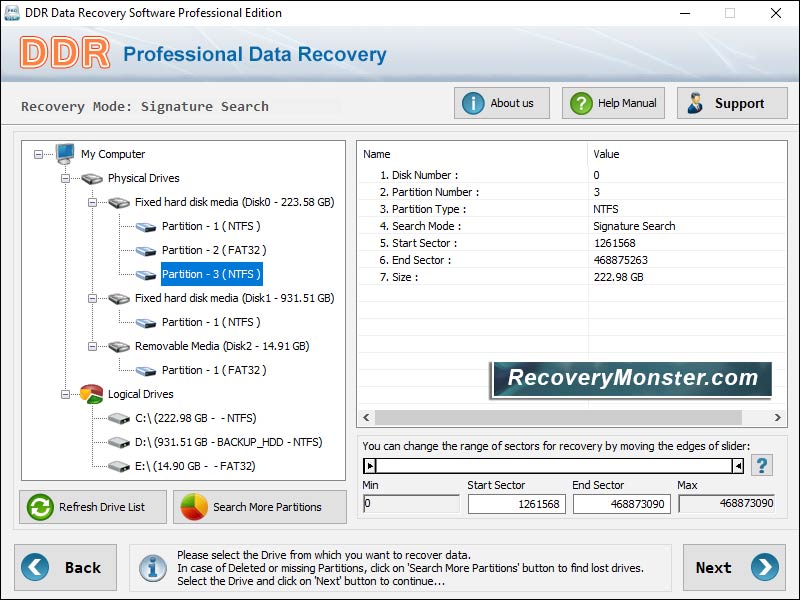Click the right arrow of the horizontal scrollbar

pos(778,417)
